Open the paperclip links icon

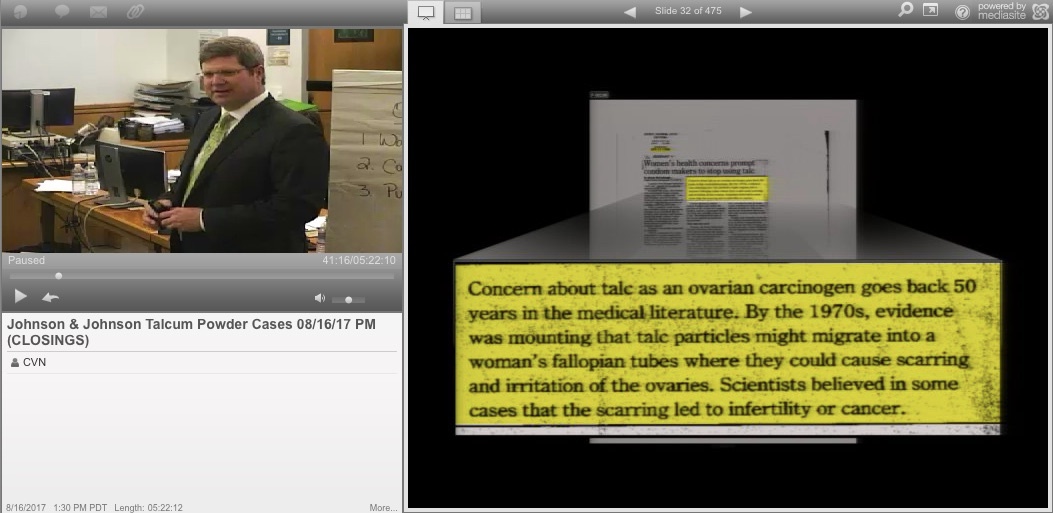(136, 11)
